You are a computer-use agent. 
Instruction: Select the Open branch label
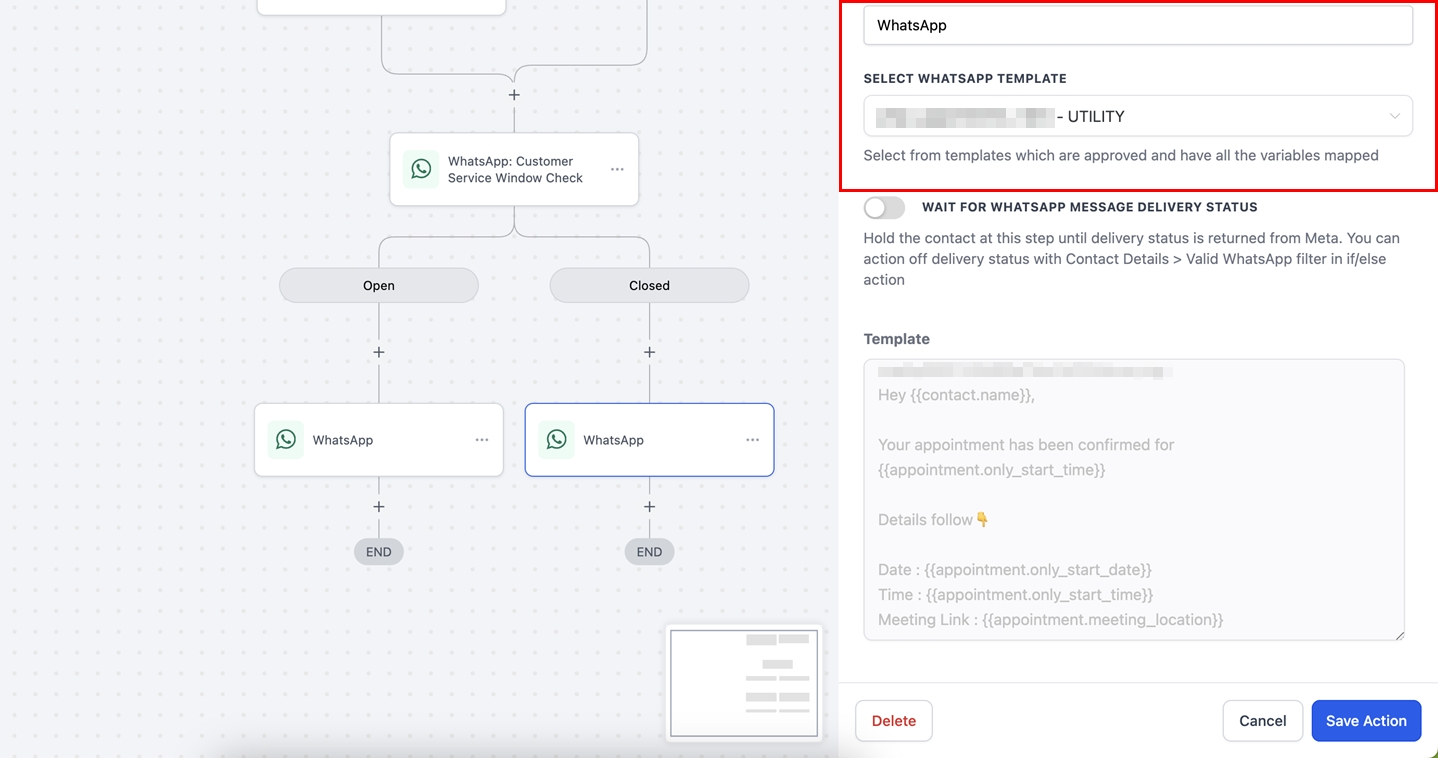tap(379, 285)
